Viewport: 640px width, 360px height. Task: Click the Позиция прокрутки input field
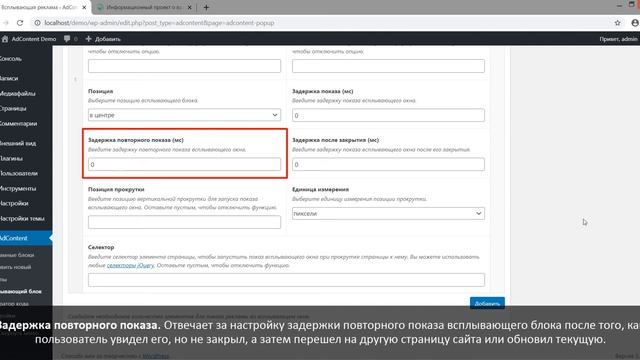(184, 222)
